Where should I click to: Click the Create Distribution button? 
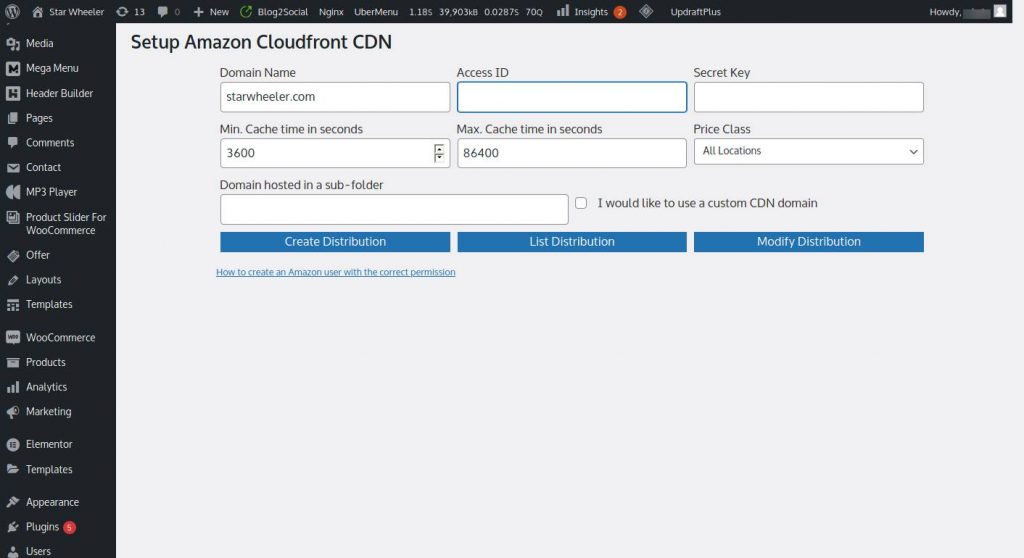(335, 242)
